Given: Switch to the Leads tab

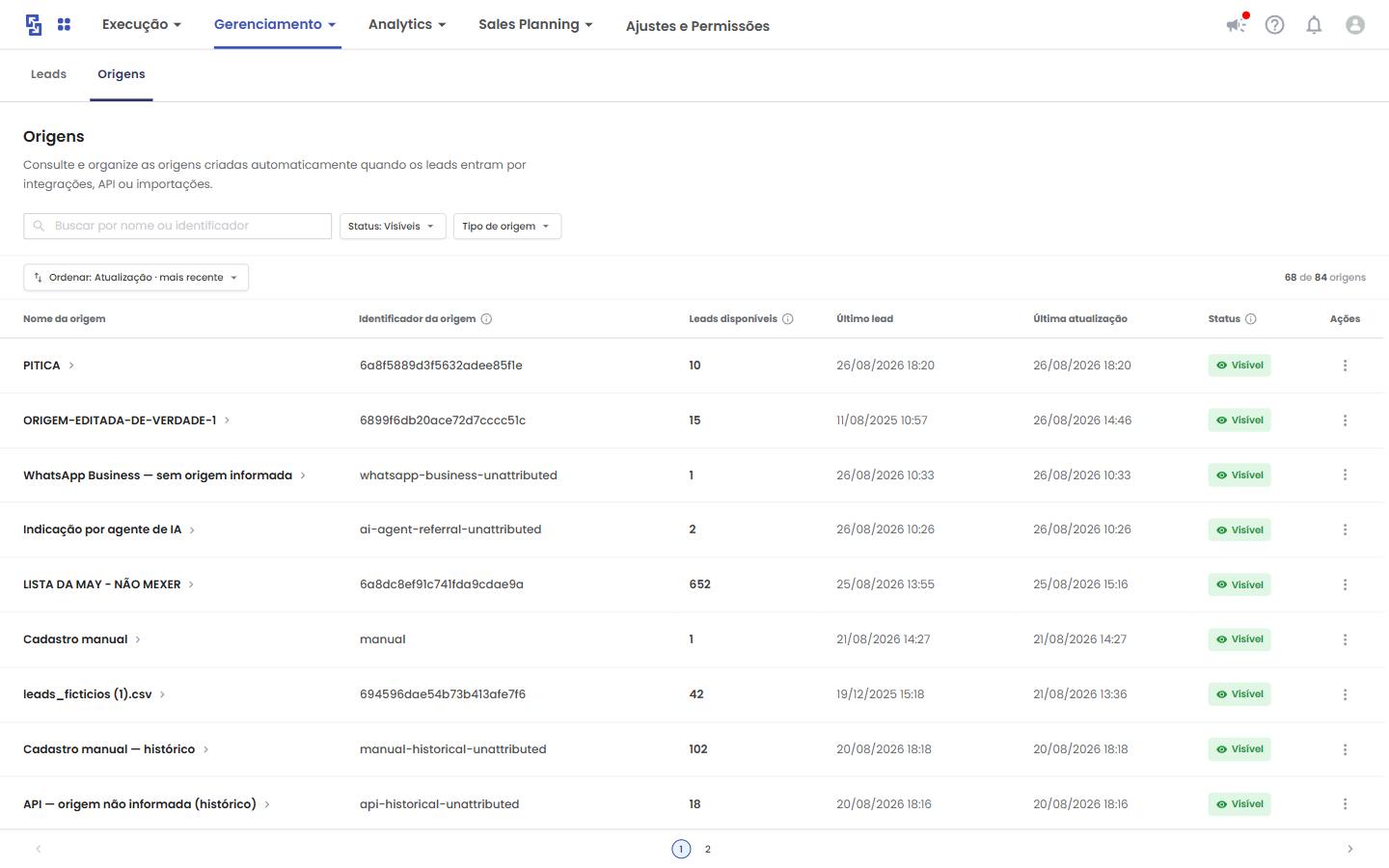Looking at the screenshot, I should coord(48,74).
